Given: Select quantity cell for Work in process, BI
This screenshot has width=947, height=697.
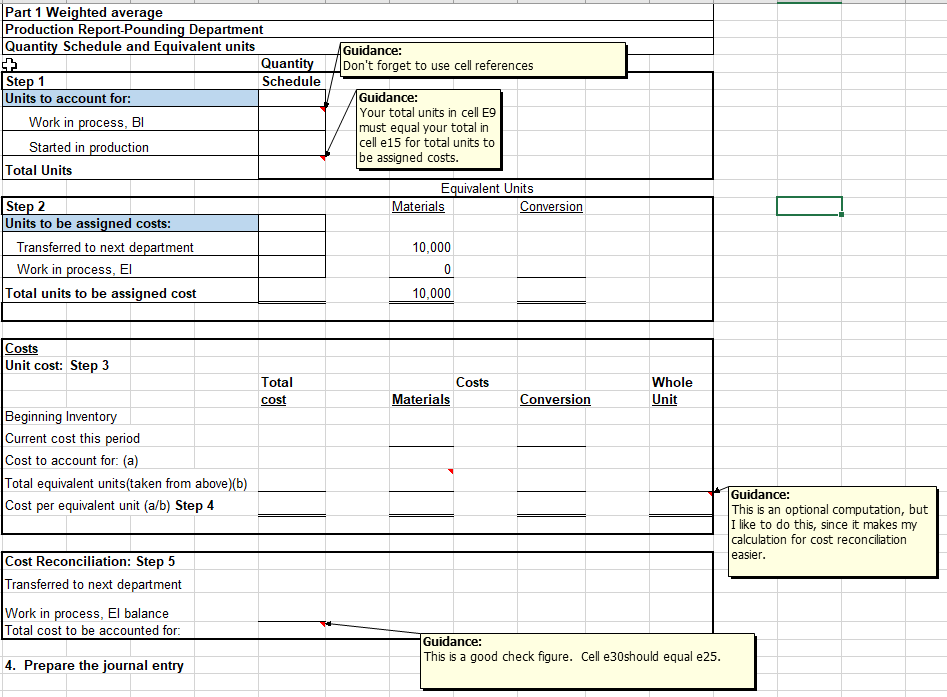Looking at the screenshot, I should 292,119.
